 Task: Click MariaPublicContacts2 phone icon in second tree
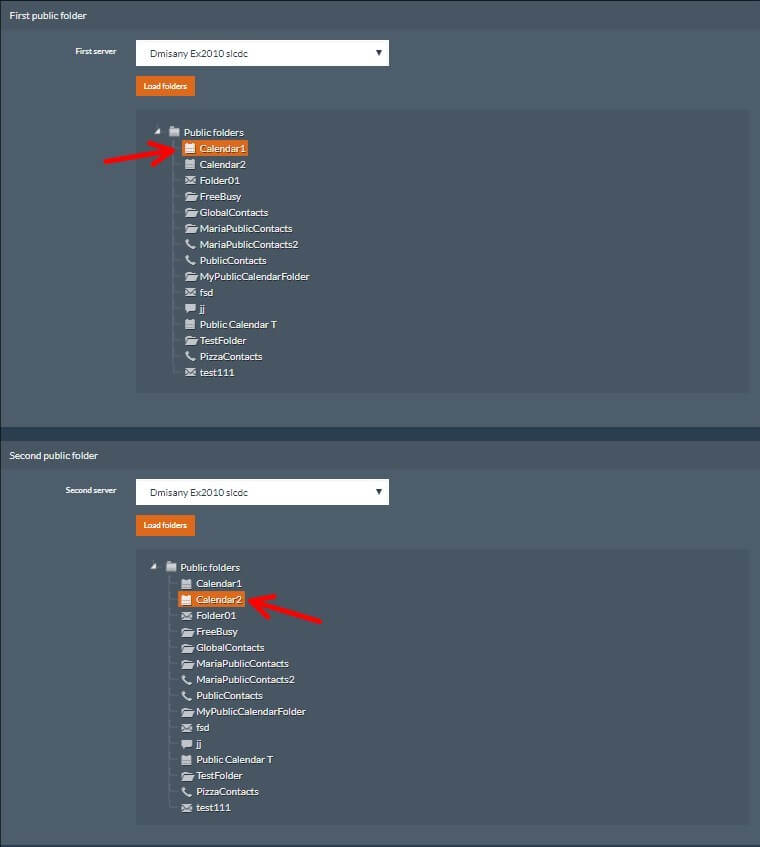[186, 680]
